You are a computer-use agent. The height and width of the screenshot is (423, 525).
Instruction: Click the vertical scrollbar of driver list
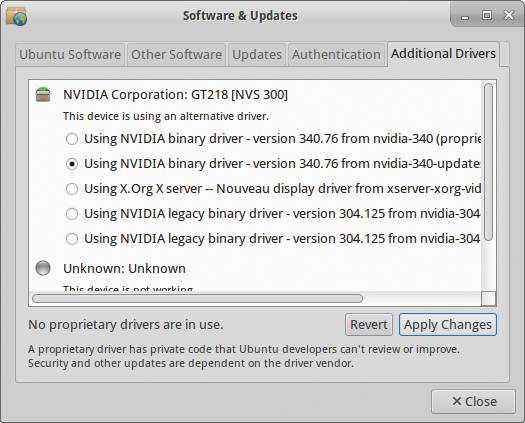[489, 162]
